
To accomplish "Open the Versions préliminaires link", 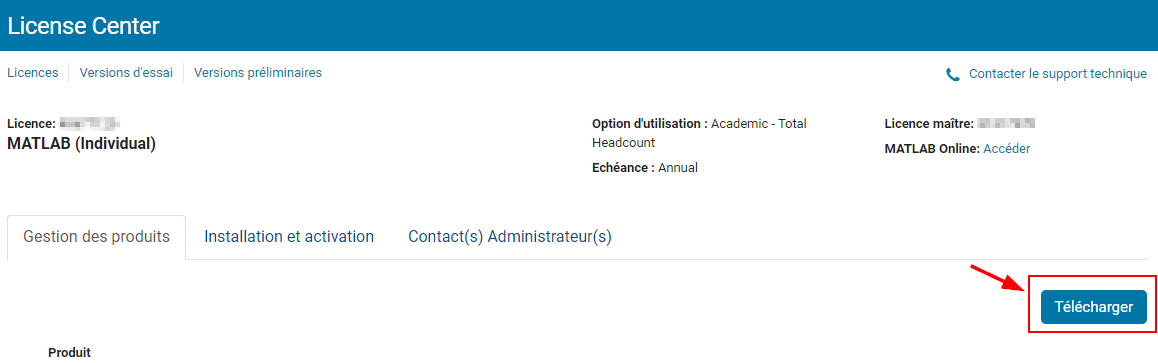I will tap(258, 73).
